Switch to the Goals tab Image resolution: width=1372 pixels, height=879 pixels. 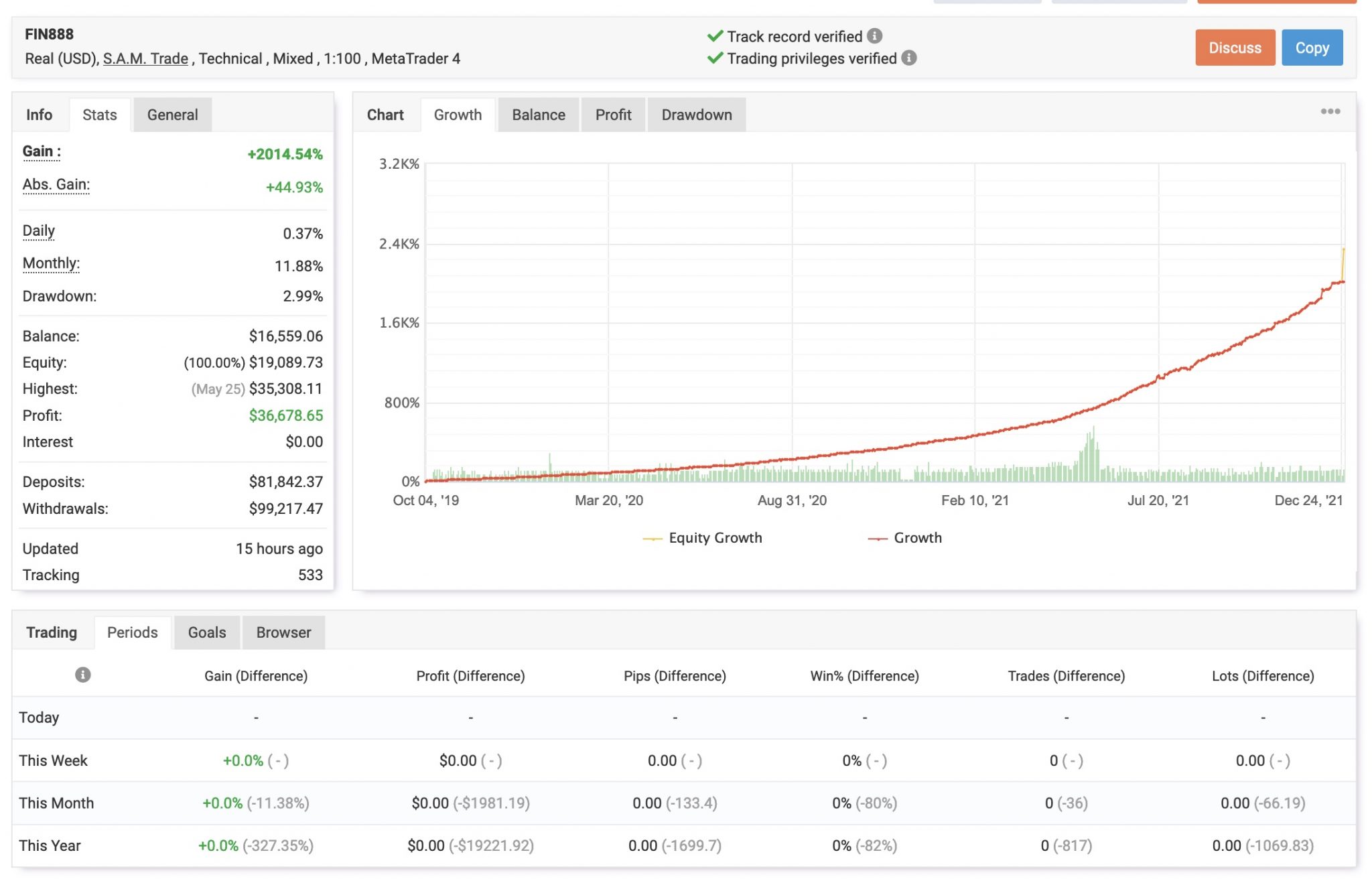(x=207, y=632)
